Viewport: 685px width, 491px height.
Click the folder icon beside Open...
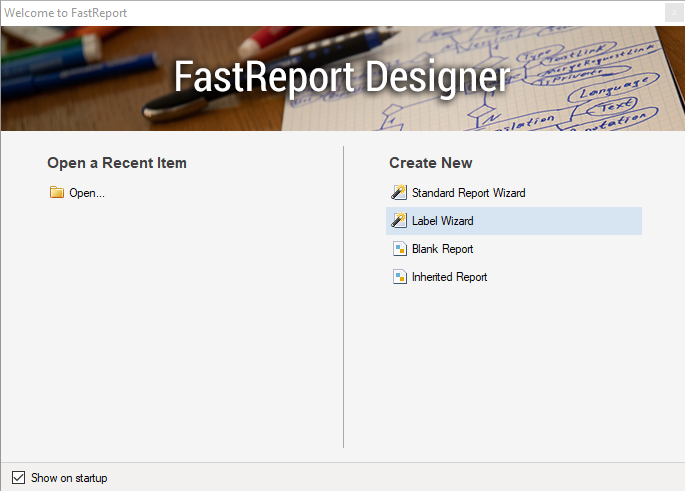click(x=57, y=192)
